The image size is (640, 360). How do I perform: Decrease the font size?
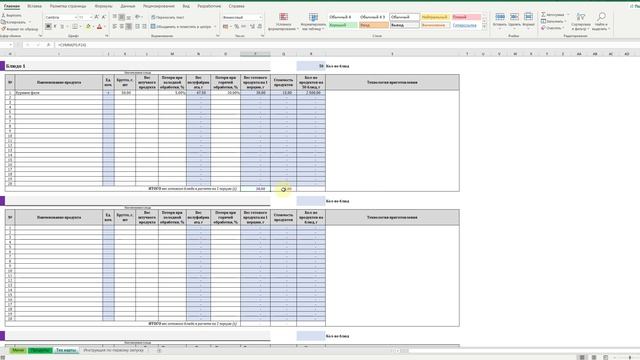(103, 17)
